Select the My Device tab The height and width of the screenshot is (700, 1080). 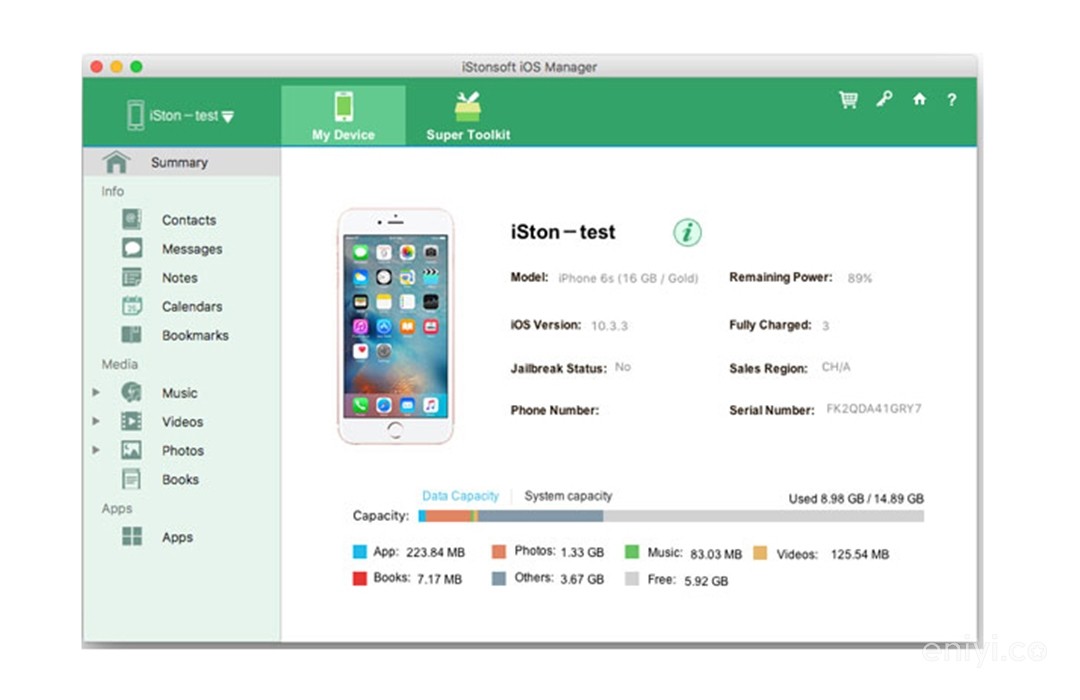(343, 116)
